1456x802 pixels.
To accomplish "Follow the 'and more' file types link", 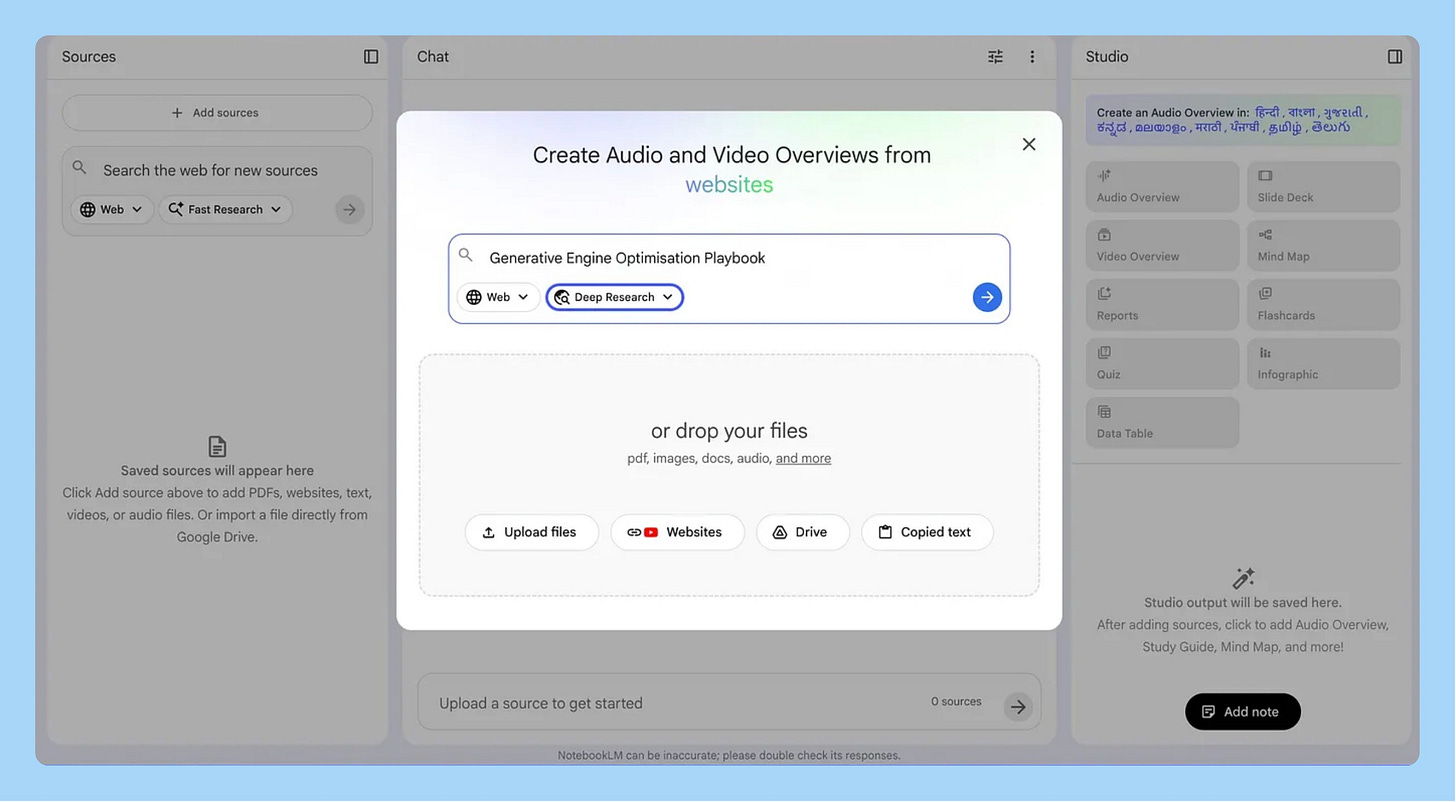I will tap(803, 458).
